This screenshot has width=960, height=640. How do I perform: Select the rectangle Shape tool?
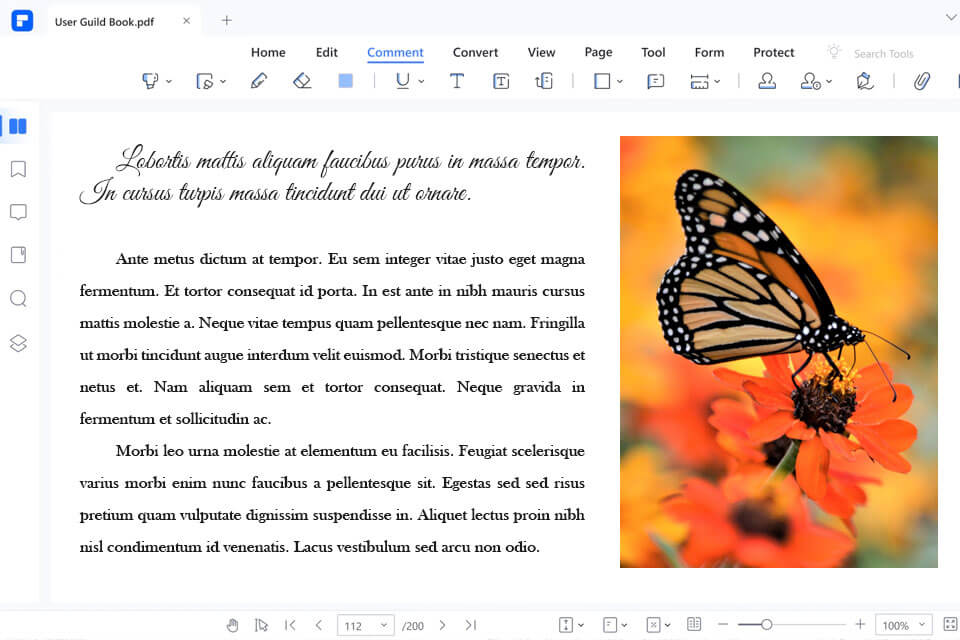tap(602, 81)
